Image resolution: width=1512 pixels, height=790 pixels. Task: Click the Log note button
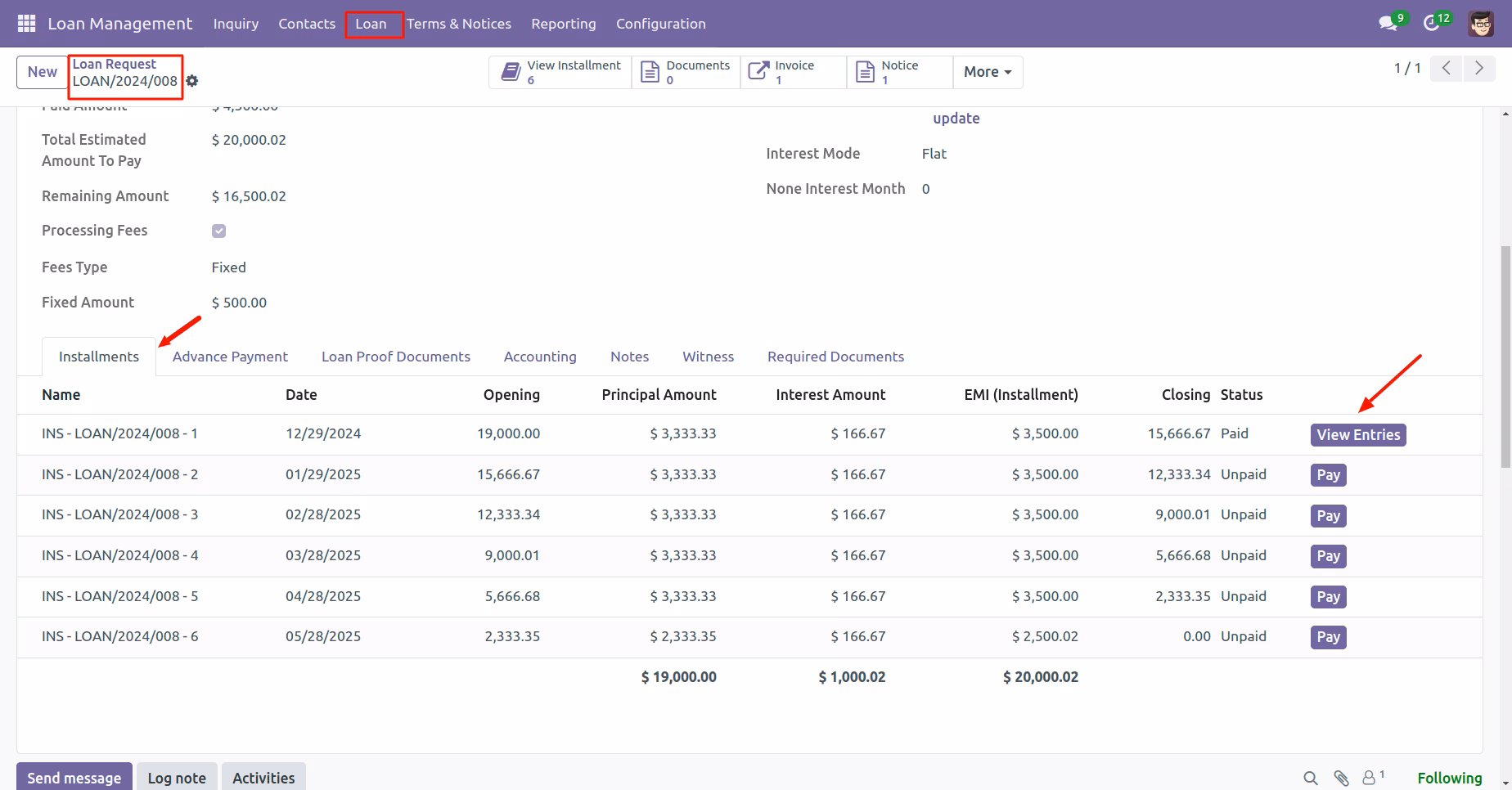[x=177, y=778]
